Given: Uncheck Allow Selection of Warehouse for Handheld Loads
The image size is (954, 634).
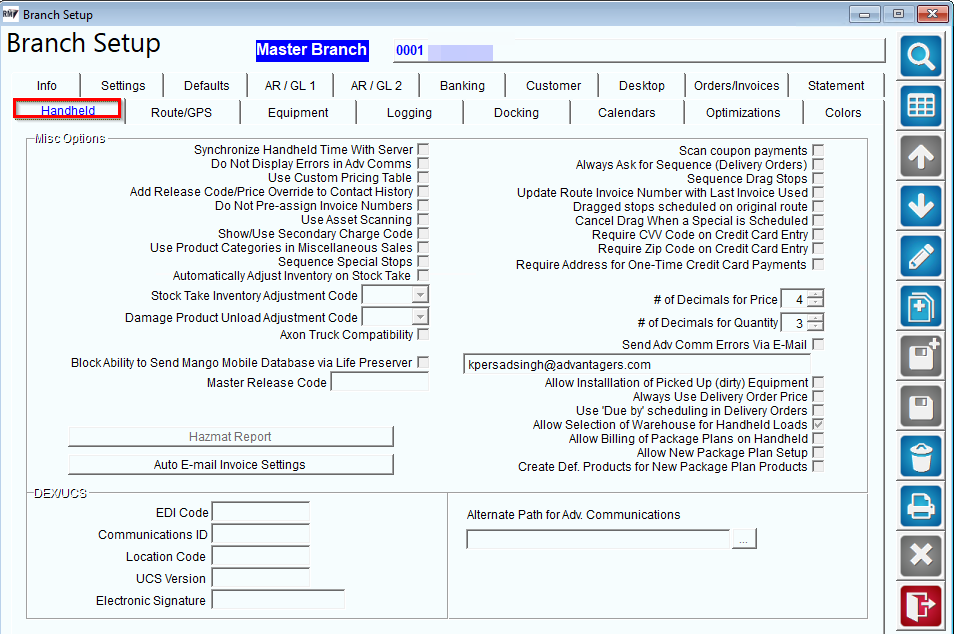Looking at the screenshot, I should (818, 424).
